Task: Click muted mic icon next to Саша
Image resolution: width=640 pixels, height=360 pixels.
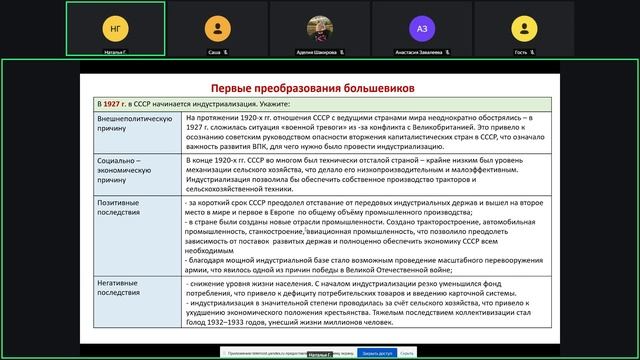Action: tap(226, 52)
